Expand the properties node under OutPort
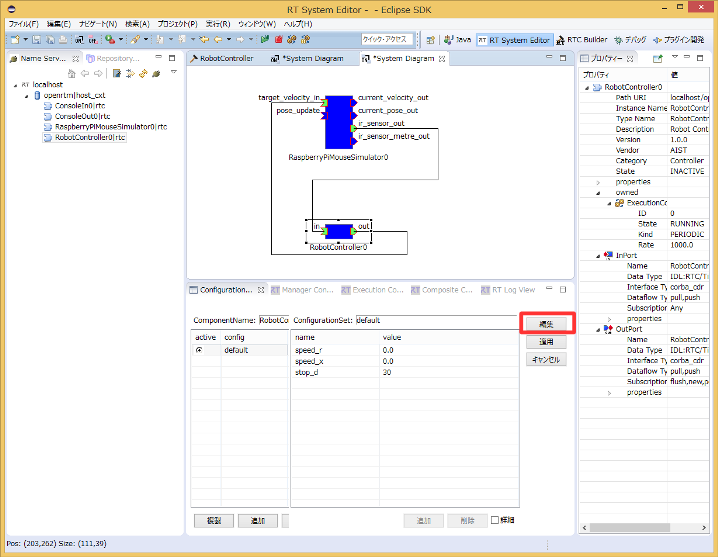718x557 pixels. (610, 393)
